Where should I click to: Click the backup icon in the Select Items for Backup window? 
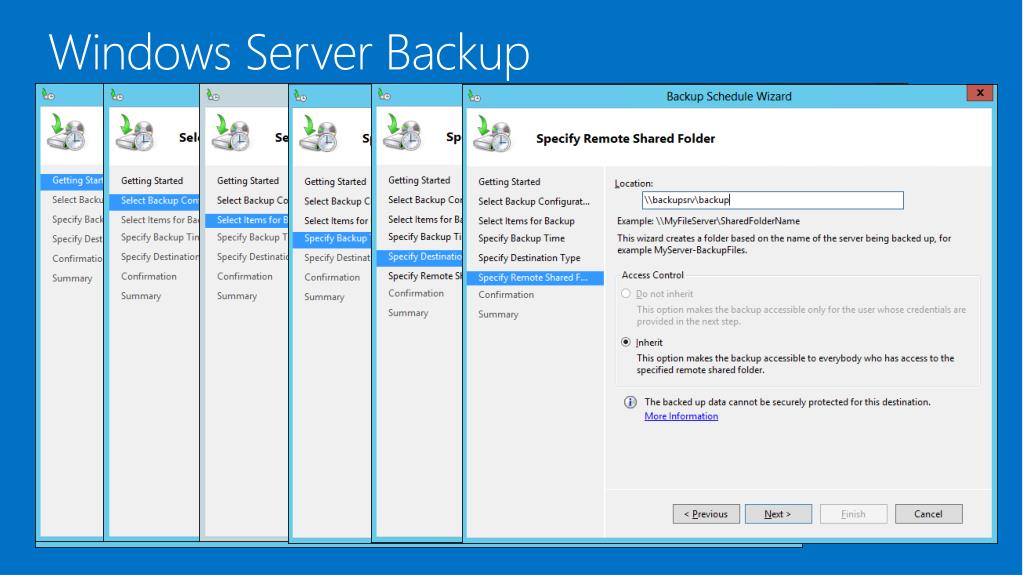(x=232, y=133)
